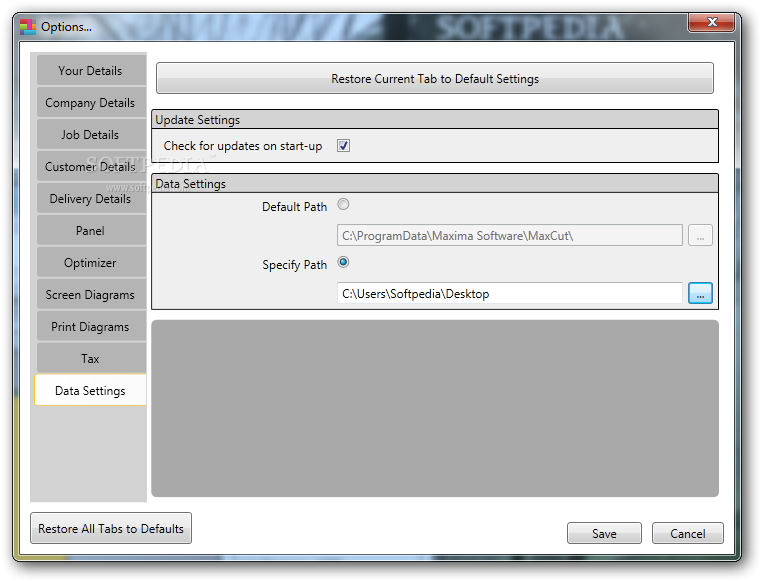Click the Update Settings header
Screen dimensions: 762x582
(x=435, y=120)
